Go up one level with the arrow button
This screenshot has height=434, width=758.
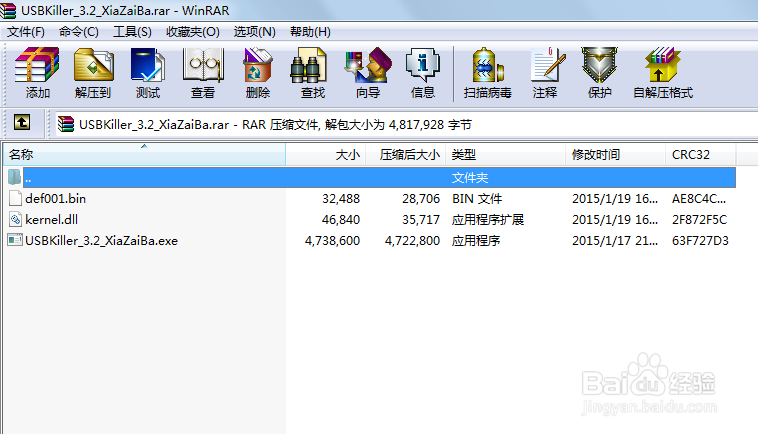click(22, 123)
